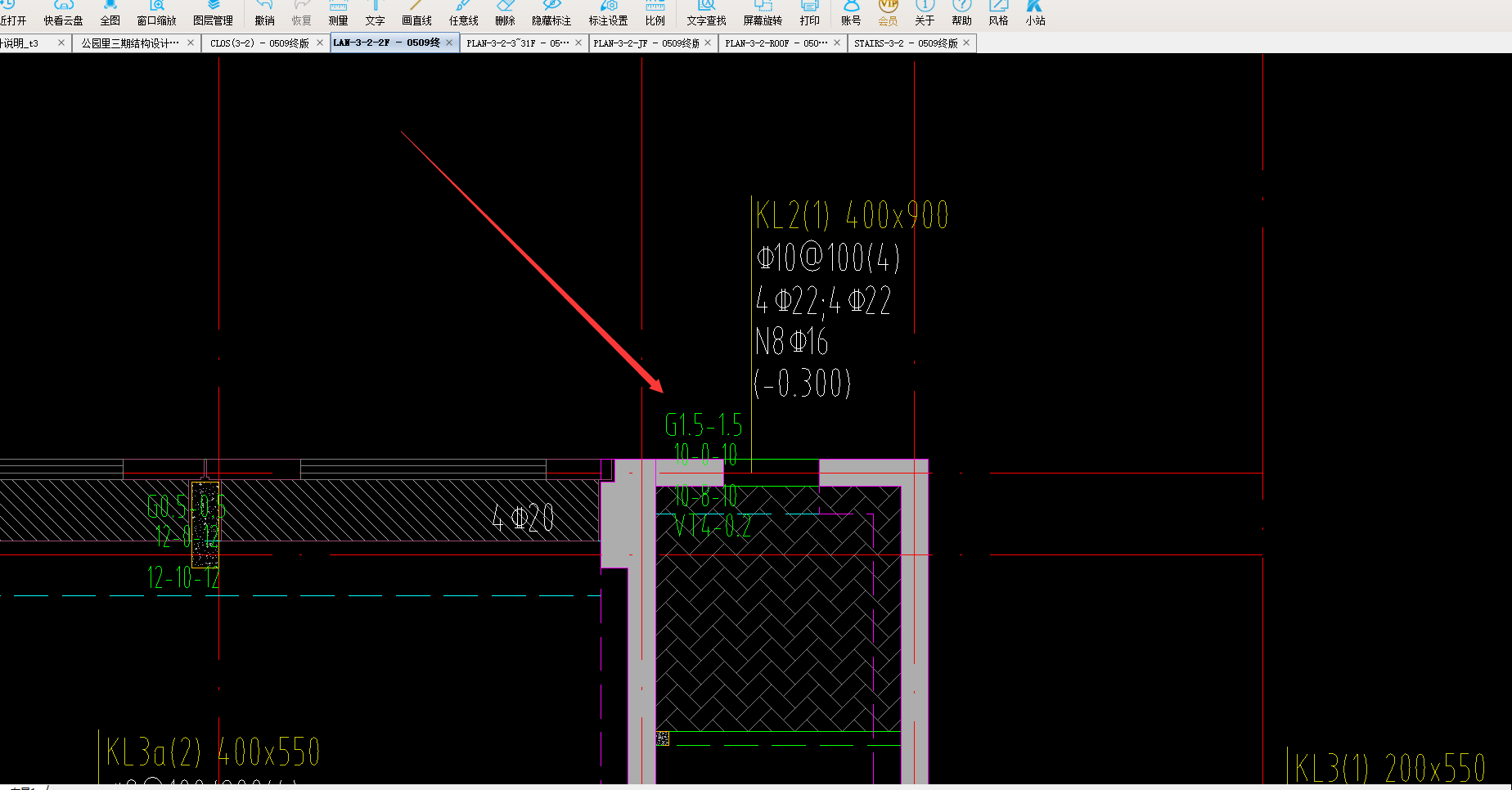Open 会员 VIP membership

pos(888,13)
